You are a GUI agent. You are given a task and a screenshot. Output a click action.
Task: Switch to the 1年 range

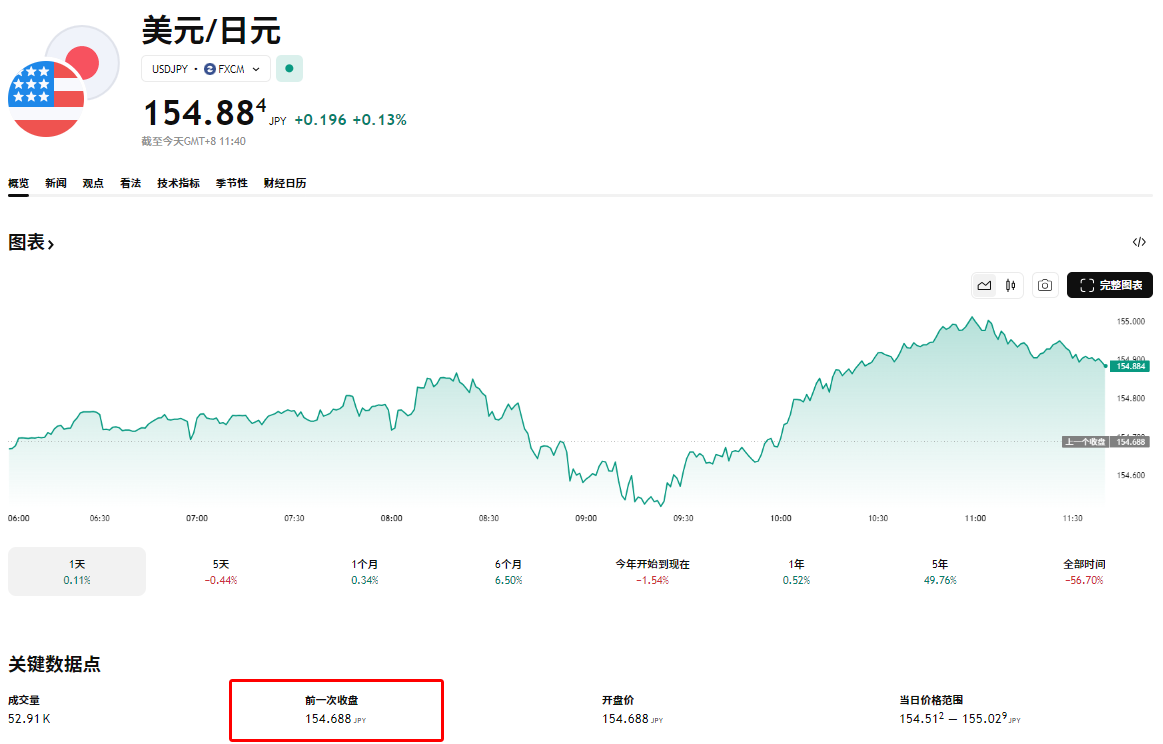click(x=796, y=570)
